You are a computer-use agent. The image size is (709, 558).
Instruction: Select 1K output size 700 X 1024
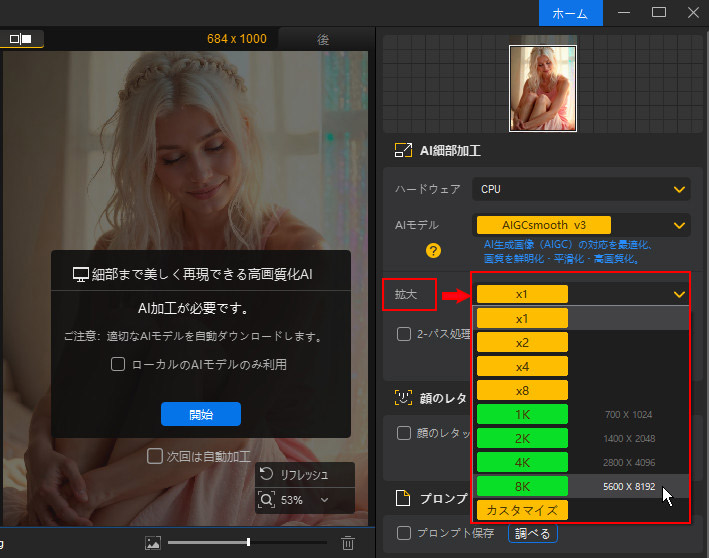click(581, 414)
